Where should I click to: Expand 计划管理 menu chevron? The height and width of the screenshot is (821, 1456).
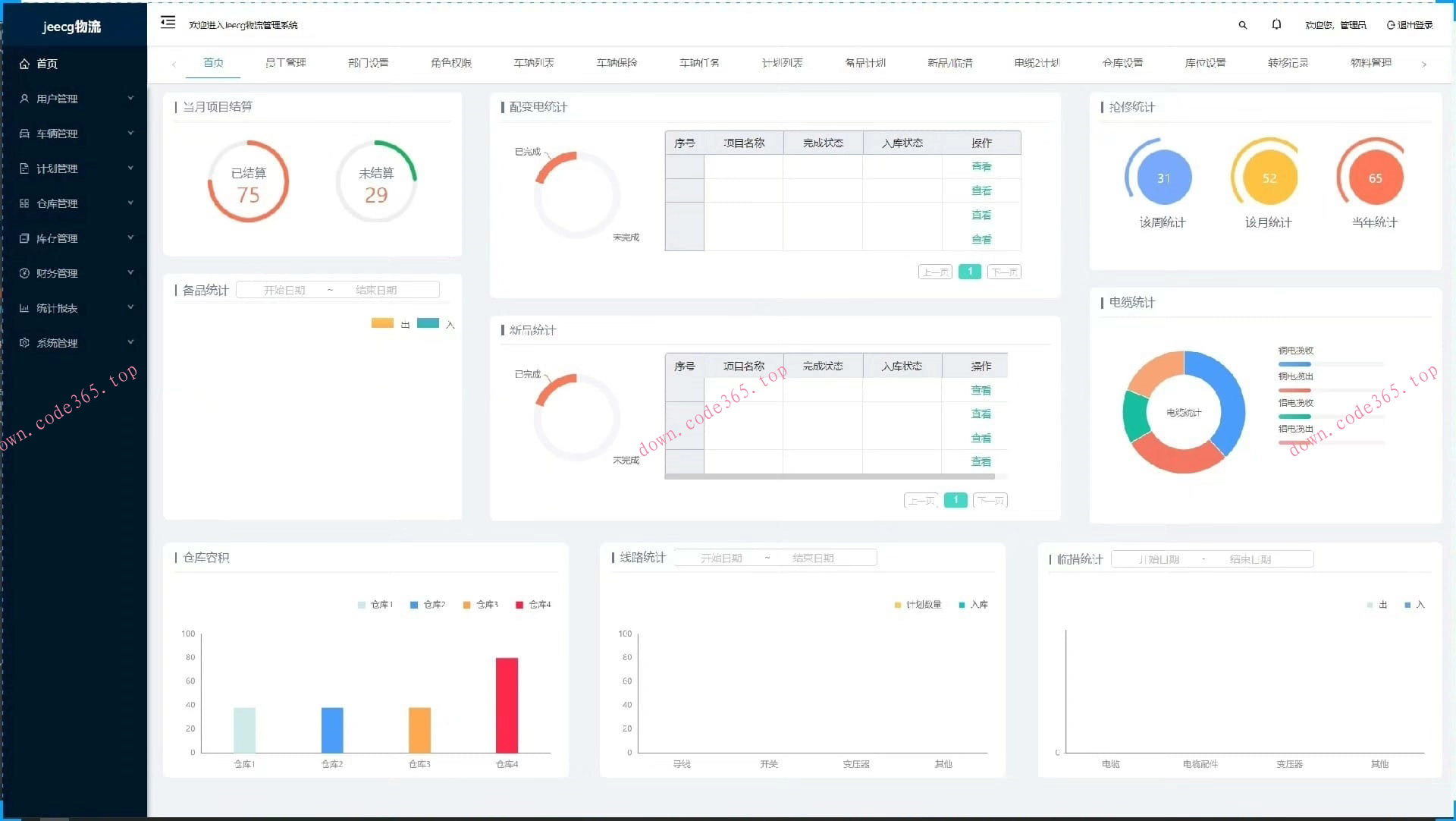[130, 168]
